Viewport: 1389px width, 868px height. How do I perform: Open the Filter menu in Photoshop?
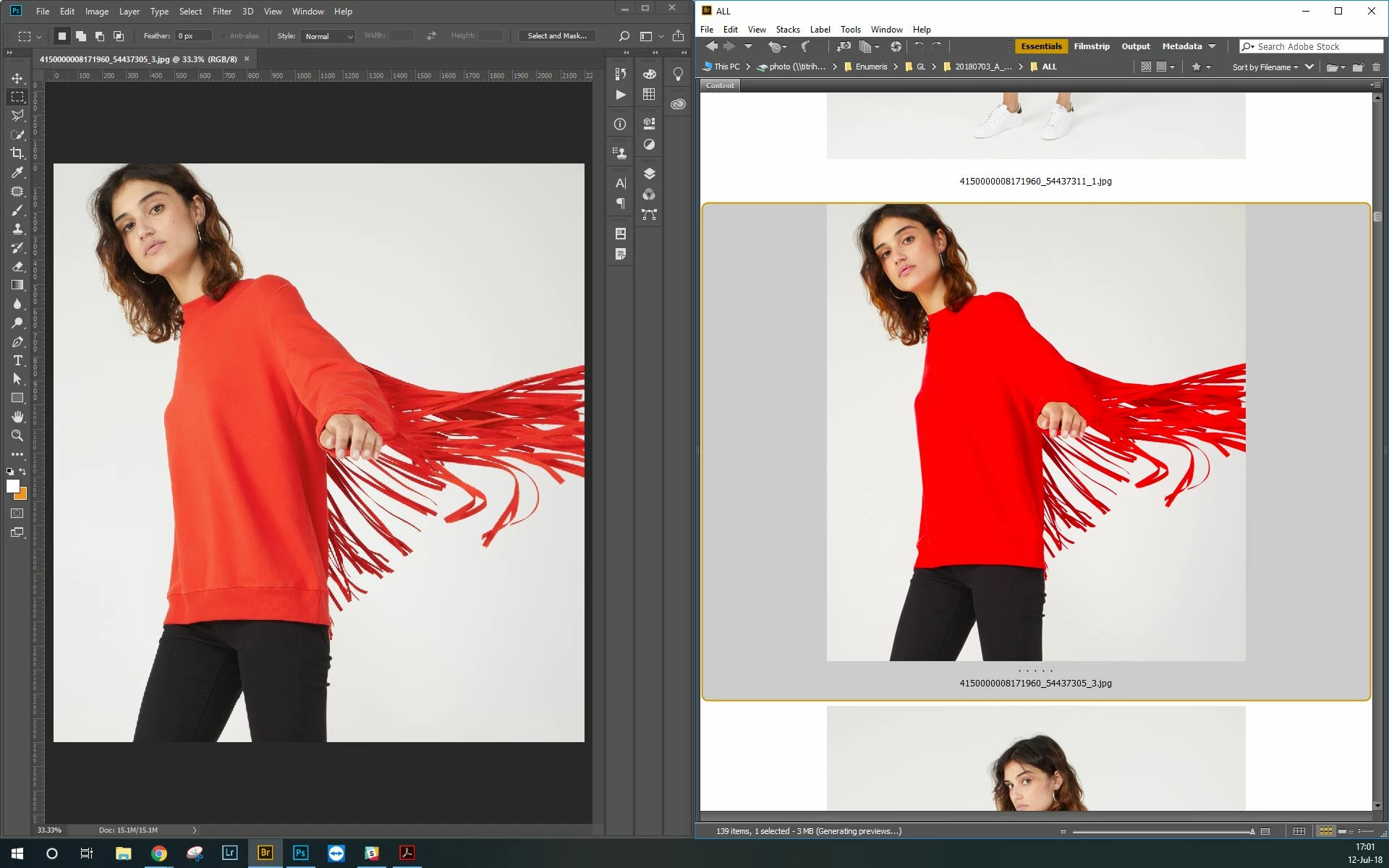click(x=221, y=12)
